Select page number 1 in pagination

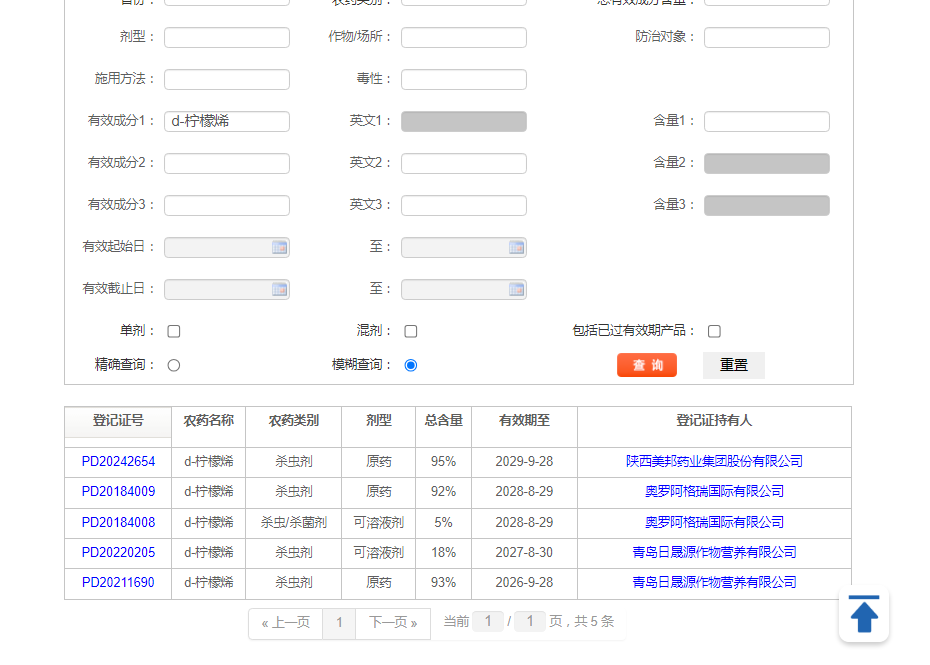[x=339, y=622]
